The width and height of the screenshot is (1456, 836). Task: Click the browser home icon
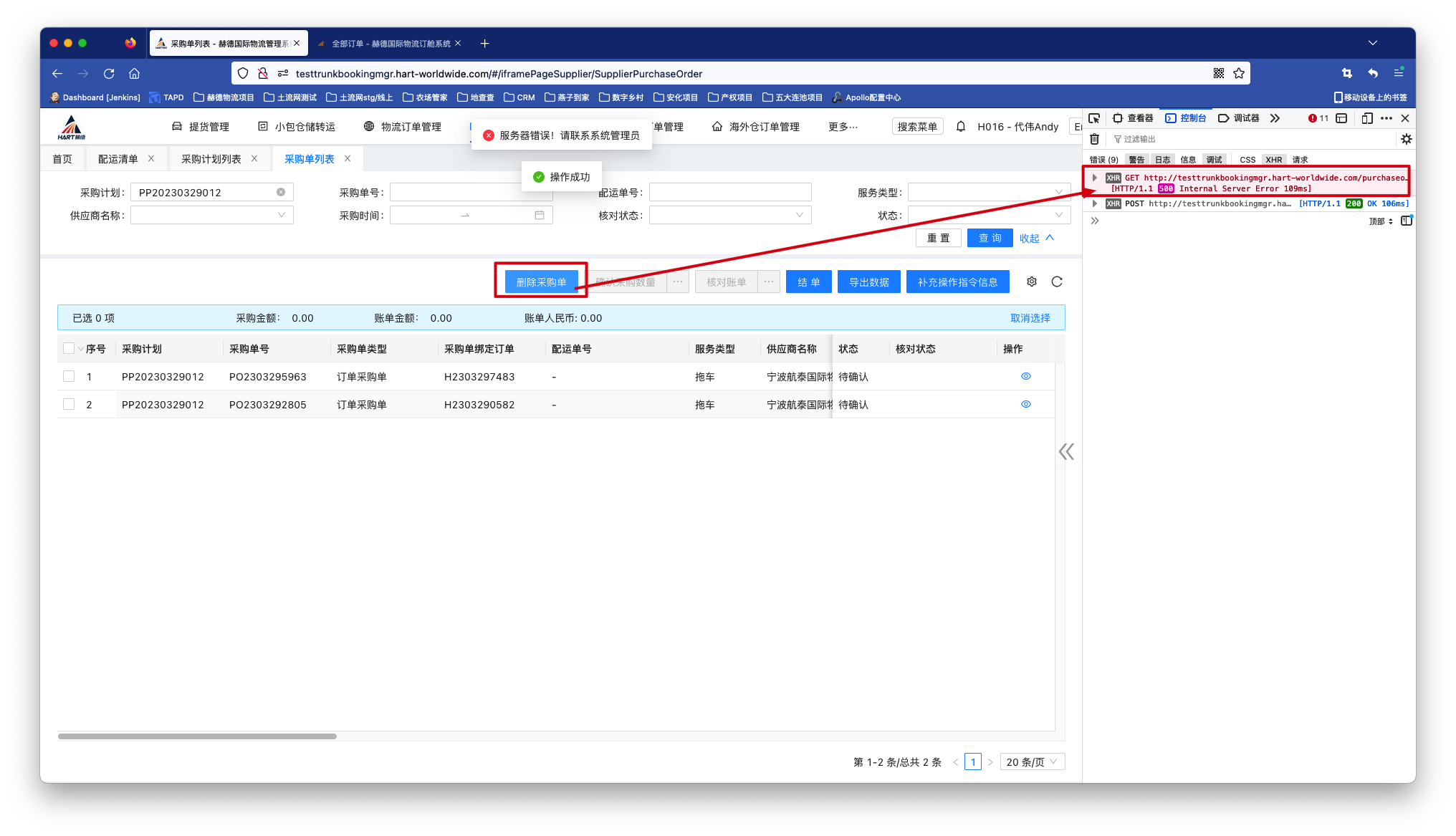(x=134, y=73)
